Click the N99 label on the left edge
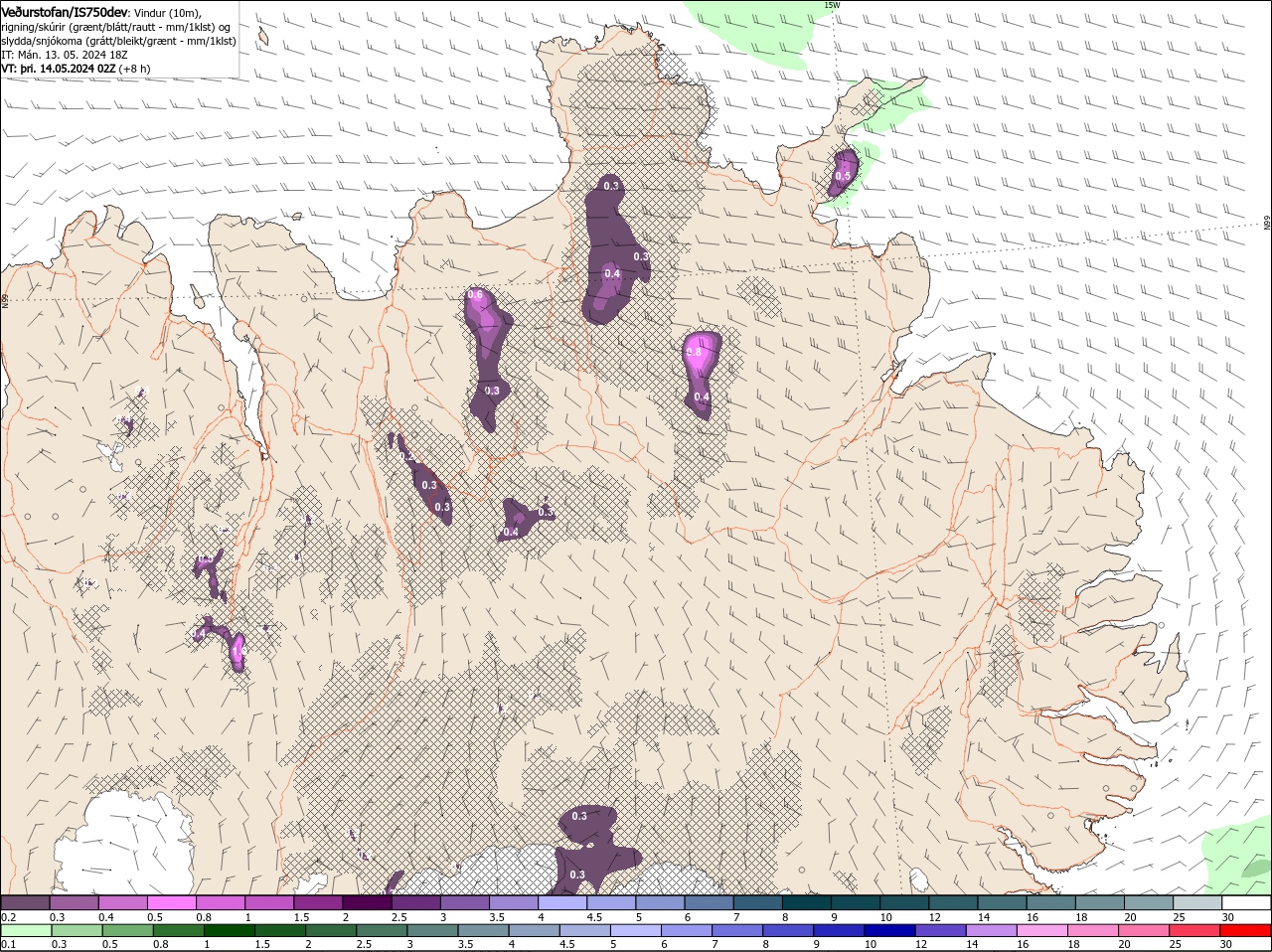Viewport: 1272px width, 952px height. pos(5,299)
